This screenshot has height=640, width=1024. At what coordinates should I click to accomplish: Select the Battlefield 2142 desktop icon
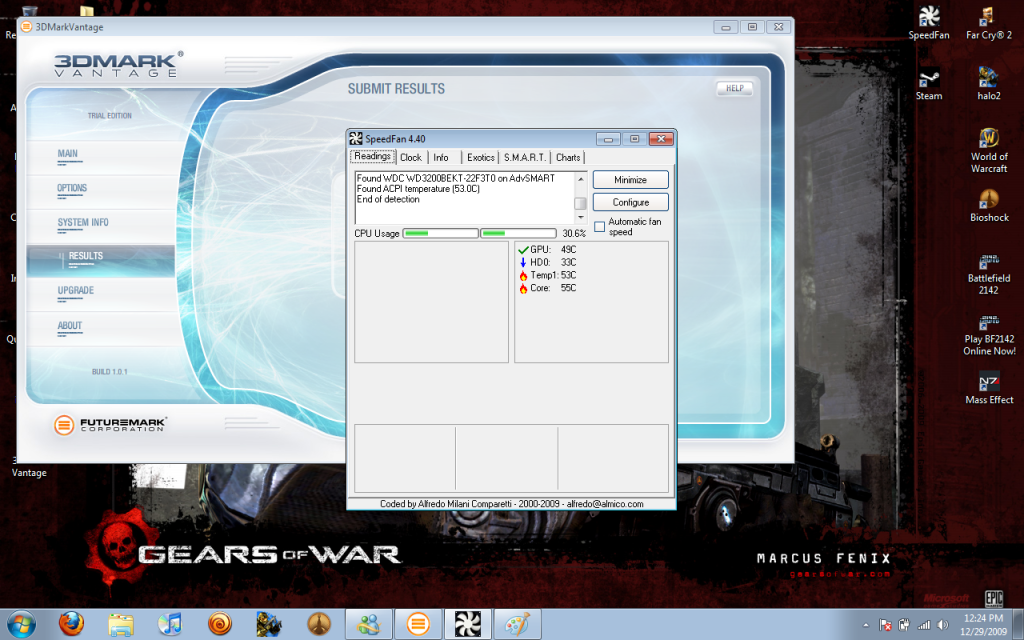coord(989,274)
